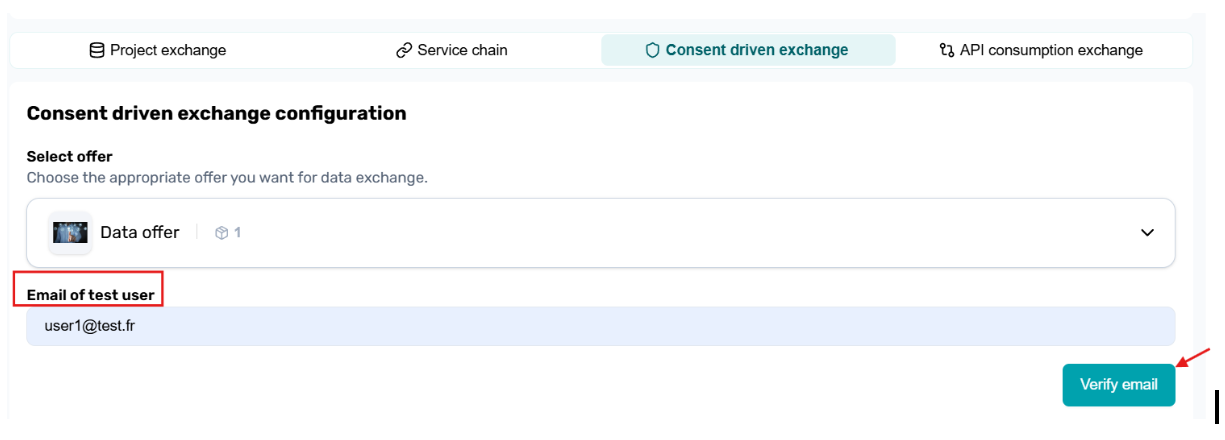
Task: Click the Data offer thumbnail image
Action: coord(70,233)
